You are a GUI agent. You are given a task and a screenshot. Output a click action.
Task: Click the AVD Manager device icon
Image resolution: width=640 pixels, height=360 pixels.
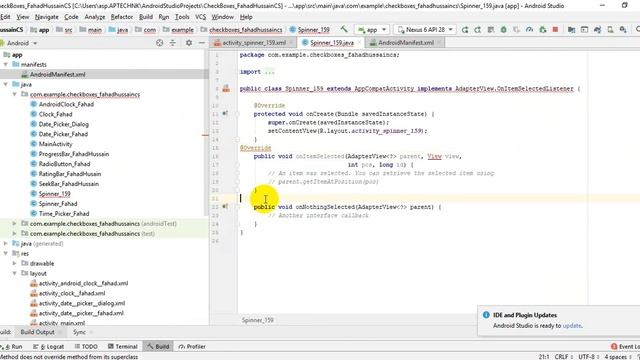pos(610,30)
